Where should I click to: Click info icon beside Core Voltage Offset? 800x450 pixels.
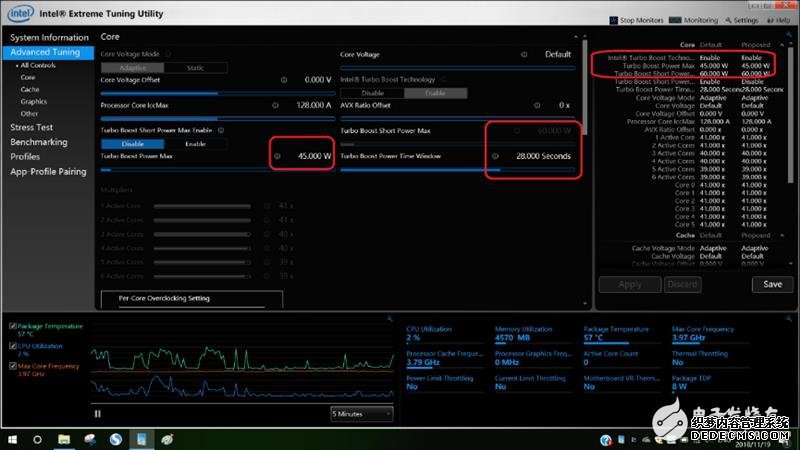(284, 80)
